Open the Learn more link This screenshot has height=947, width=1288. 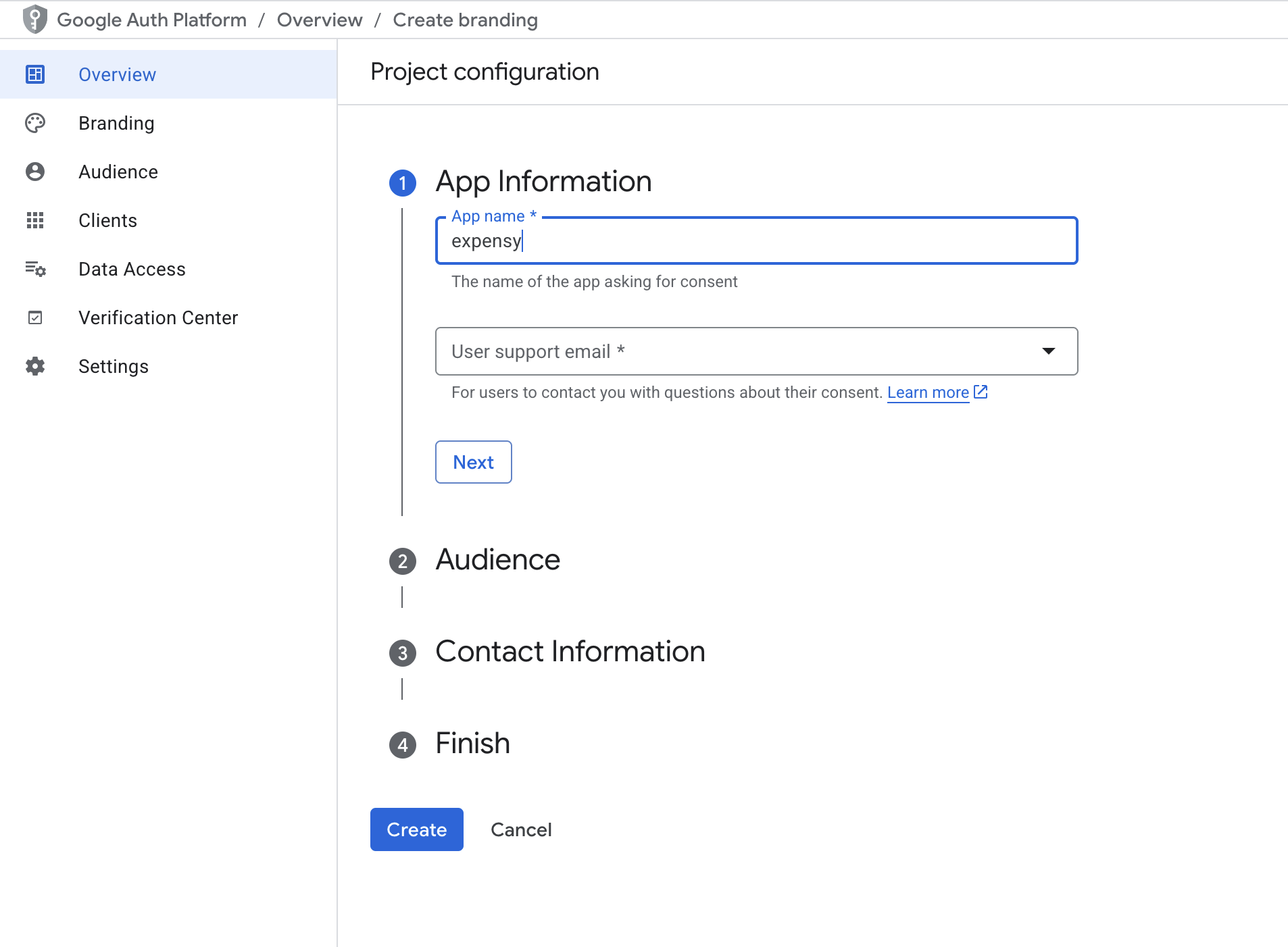[928, 392]
